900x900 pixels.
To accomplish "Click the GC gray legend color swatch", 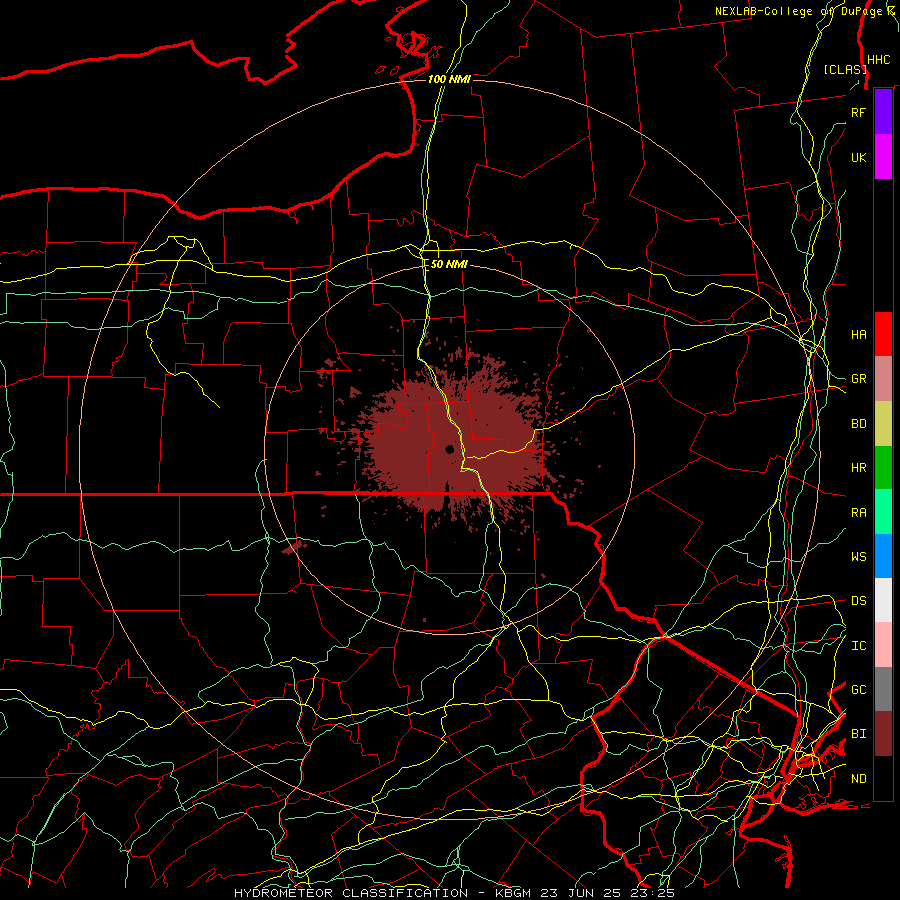I will click(x=883, y=689).
